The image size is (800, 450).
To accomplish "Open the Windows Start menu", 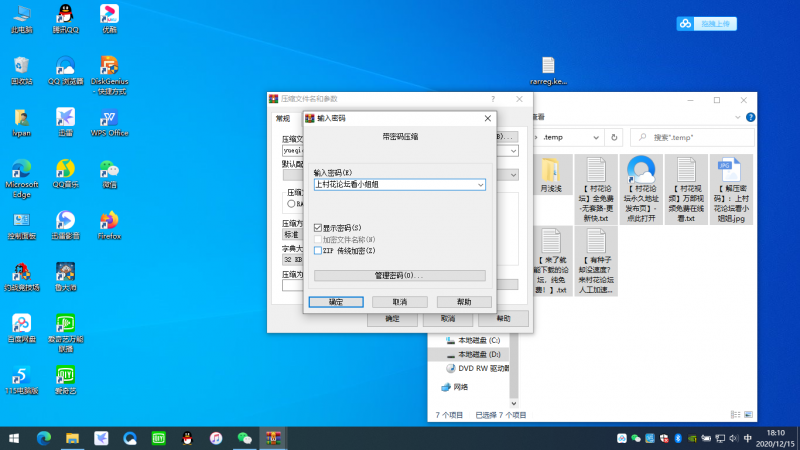I will (x=14, y=438).
